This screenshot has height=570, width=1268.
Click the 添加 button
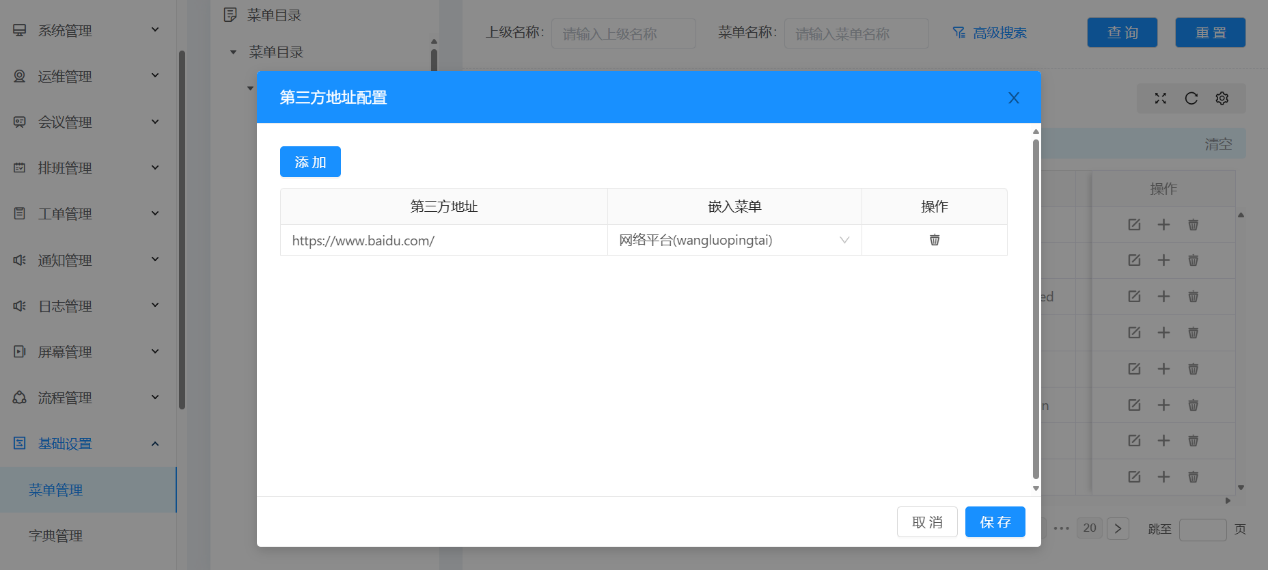[310, 162]
